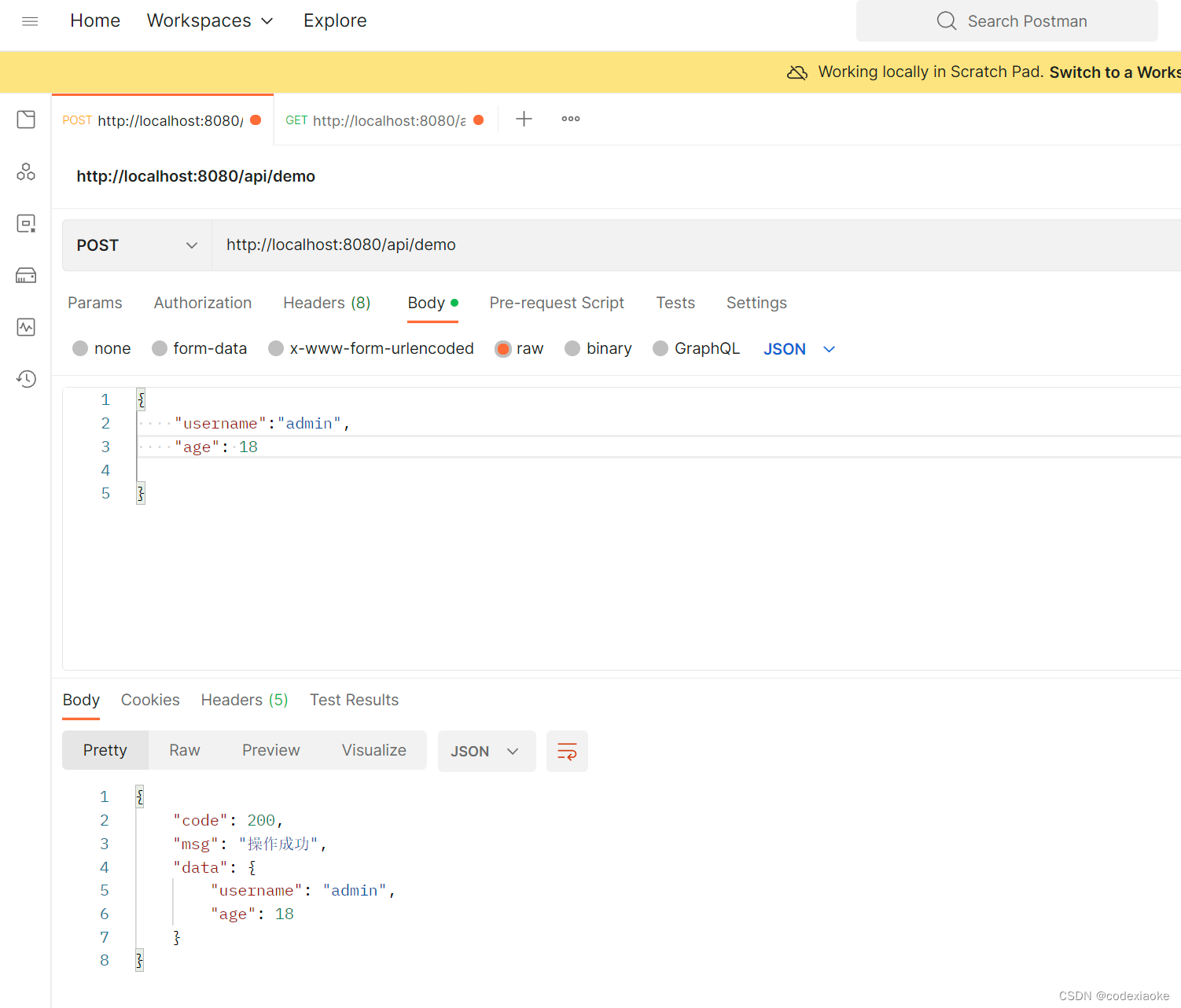Viewport: 1181px width, 1008px height.
Task: Click the "age": 18 line in request body
Action: [x=216, y=447]
